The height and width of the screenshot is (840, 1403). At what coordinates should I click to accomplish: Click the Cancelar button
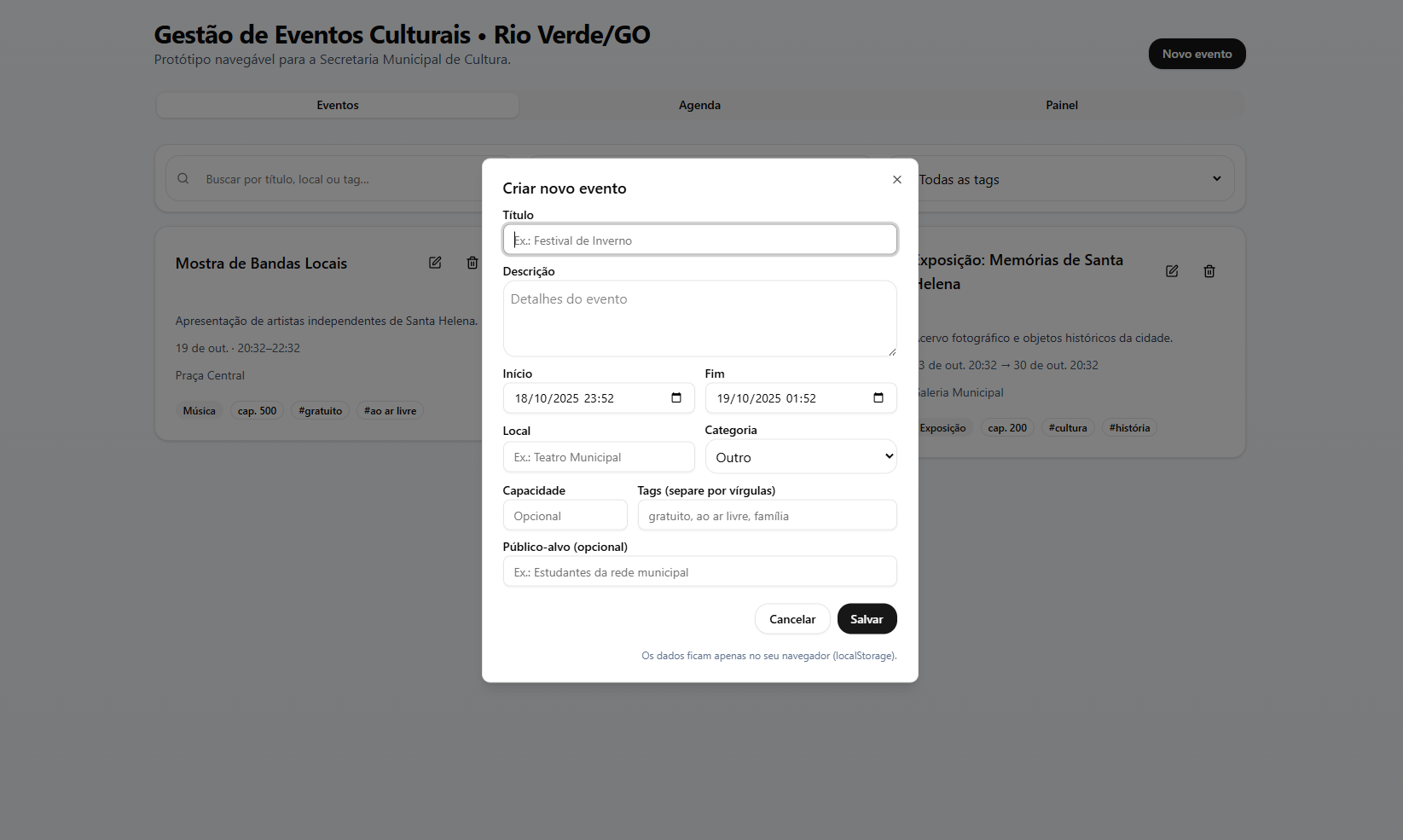click(x=791, y=619)
